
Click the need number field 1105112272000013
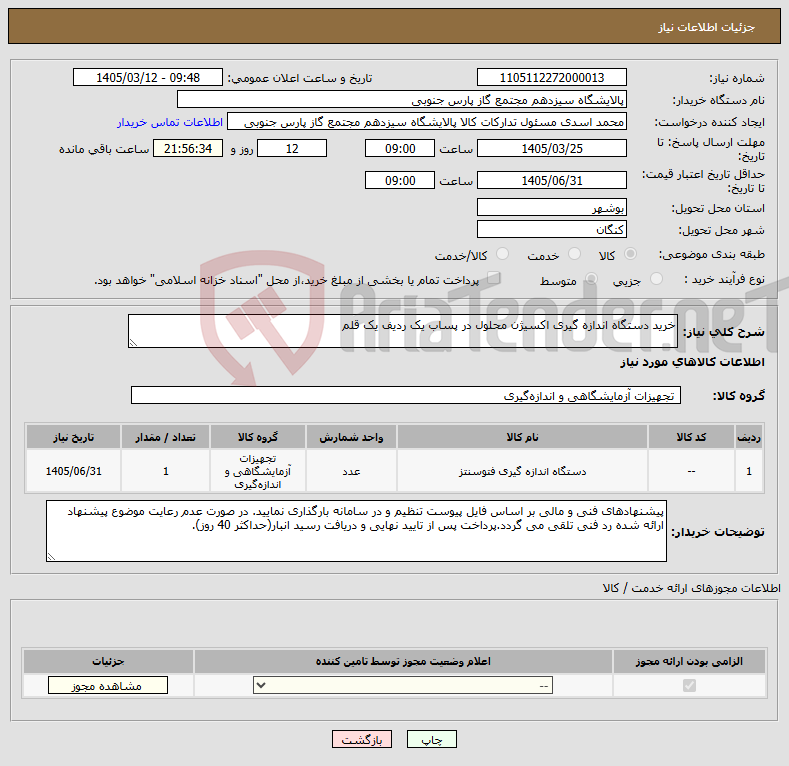tap(551, 78)
